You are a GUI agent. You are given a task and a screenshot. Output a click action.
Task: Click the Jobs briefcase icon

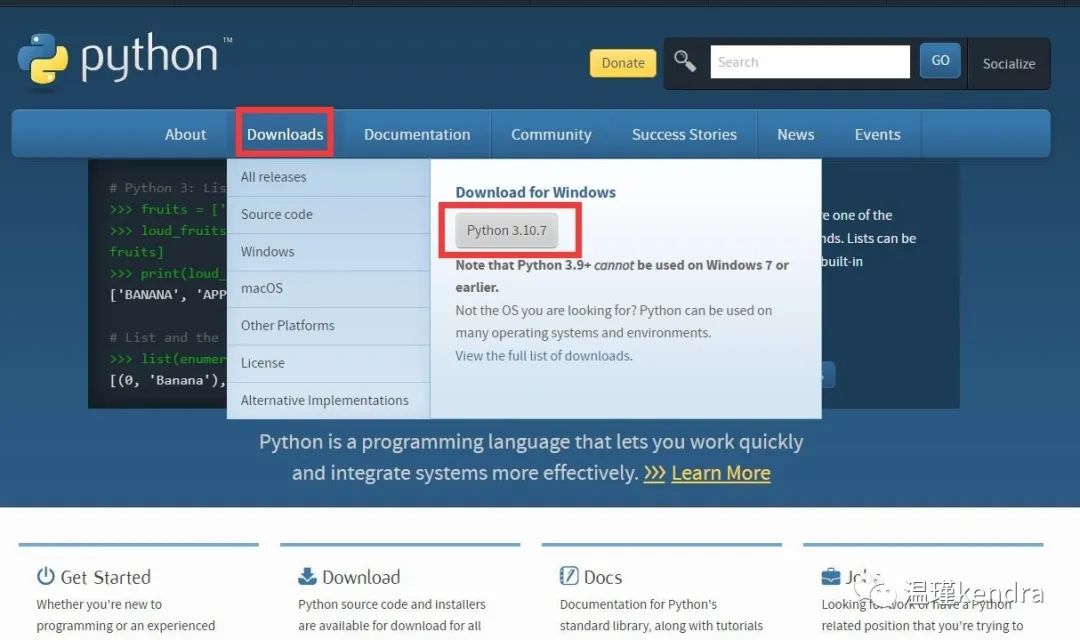[x=831, y=576]
